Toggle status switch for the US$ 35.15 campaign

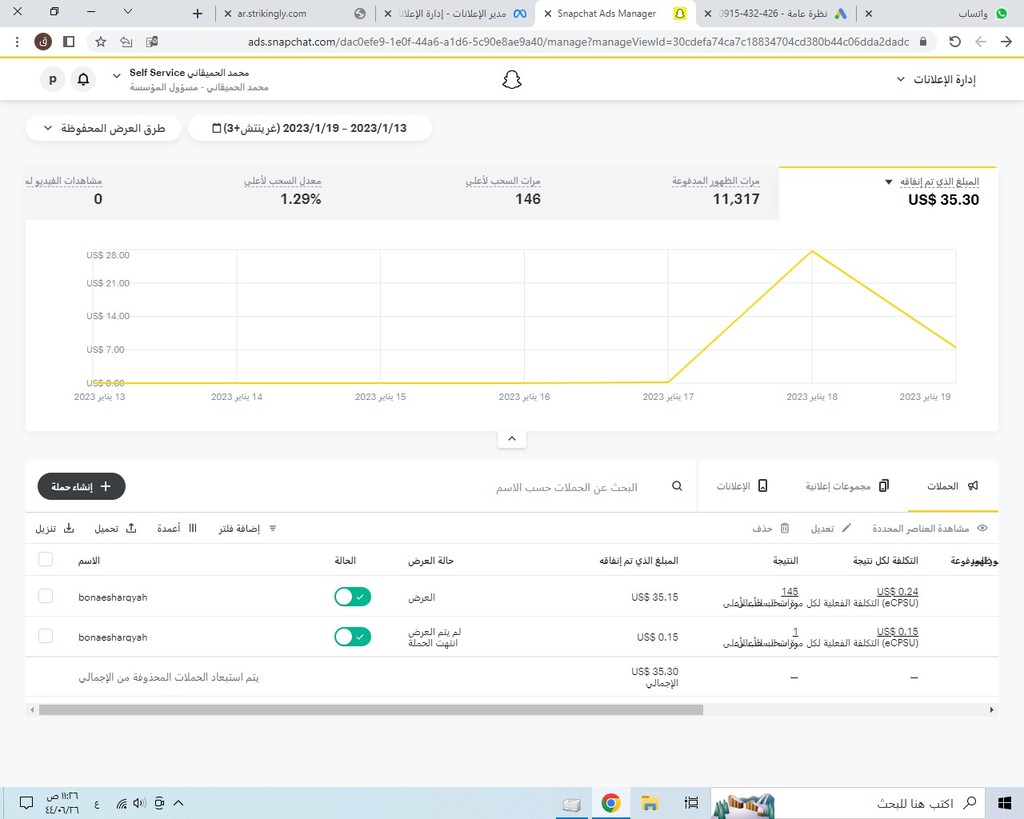click(353, 596)
